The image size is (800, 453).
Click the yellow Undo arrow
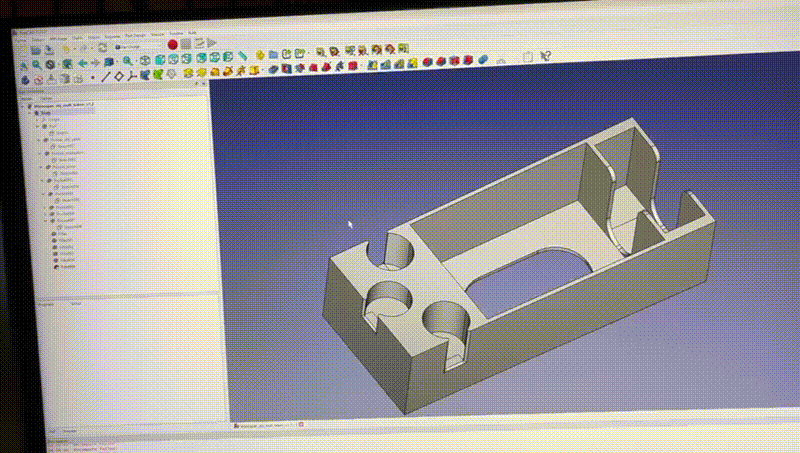[66, 49]
